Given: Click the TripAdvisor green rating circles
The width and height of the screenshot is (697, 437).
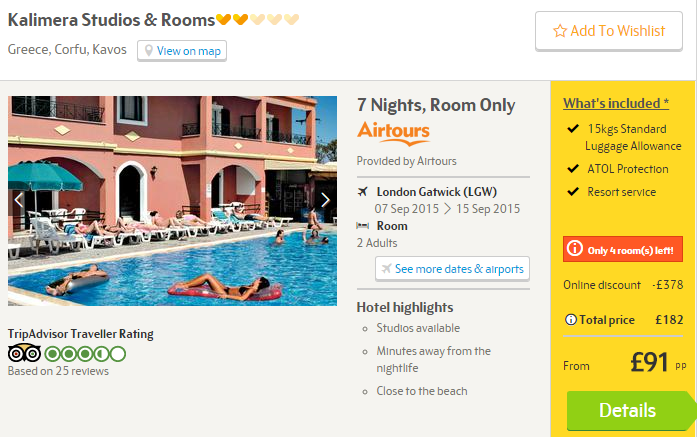Looking at the screenshot, I should [x=85, y=354].
